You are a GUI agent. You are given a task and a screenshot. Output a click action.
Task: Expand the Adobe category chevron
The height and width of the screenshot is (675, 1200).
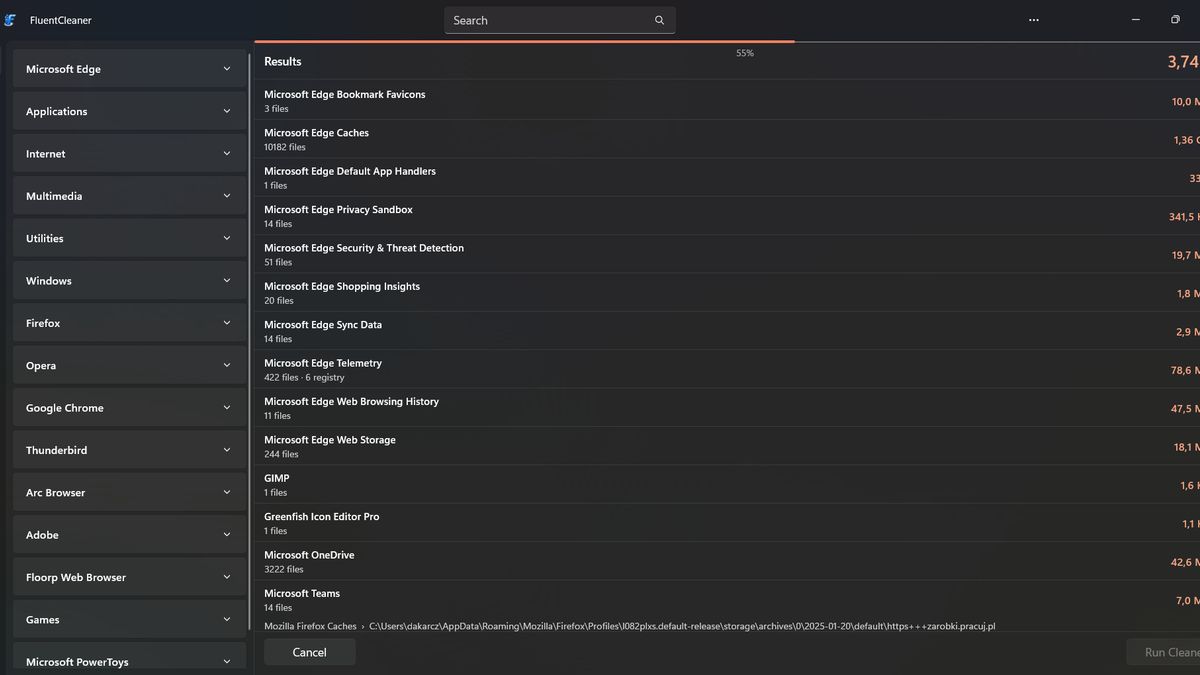click(x=227, y=535)
